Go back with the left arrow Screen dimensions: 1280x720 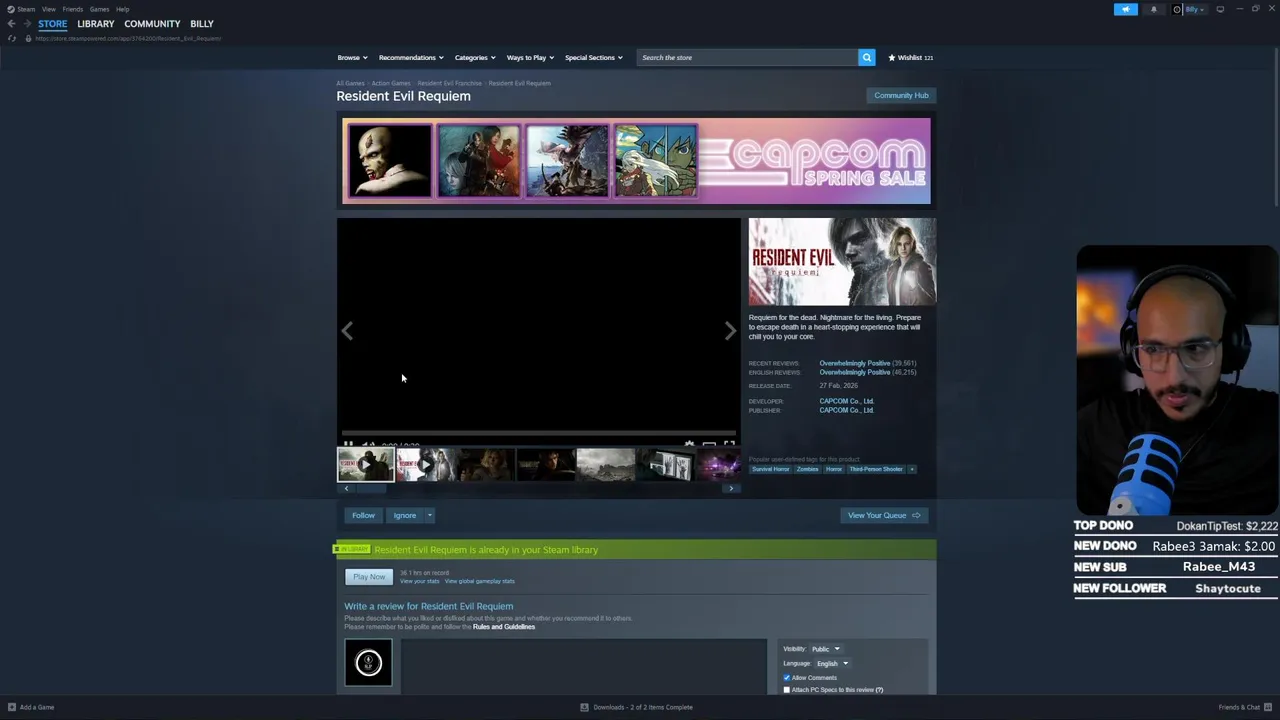coord(11,24)
